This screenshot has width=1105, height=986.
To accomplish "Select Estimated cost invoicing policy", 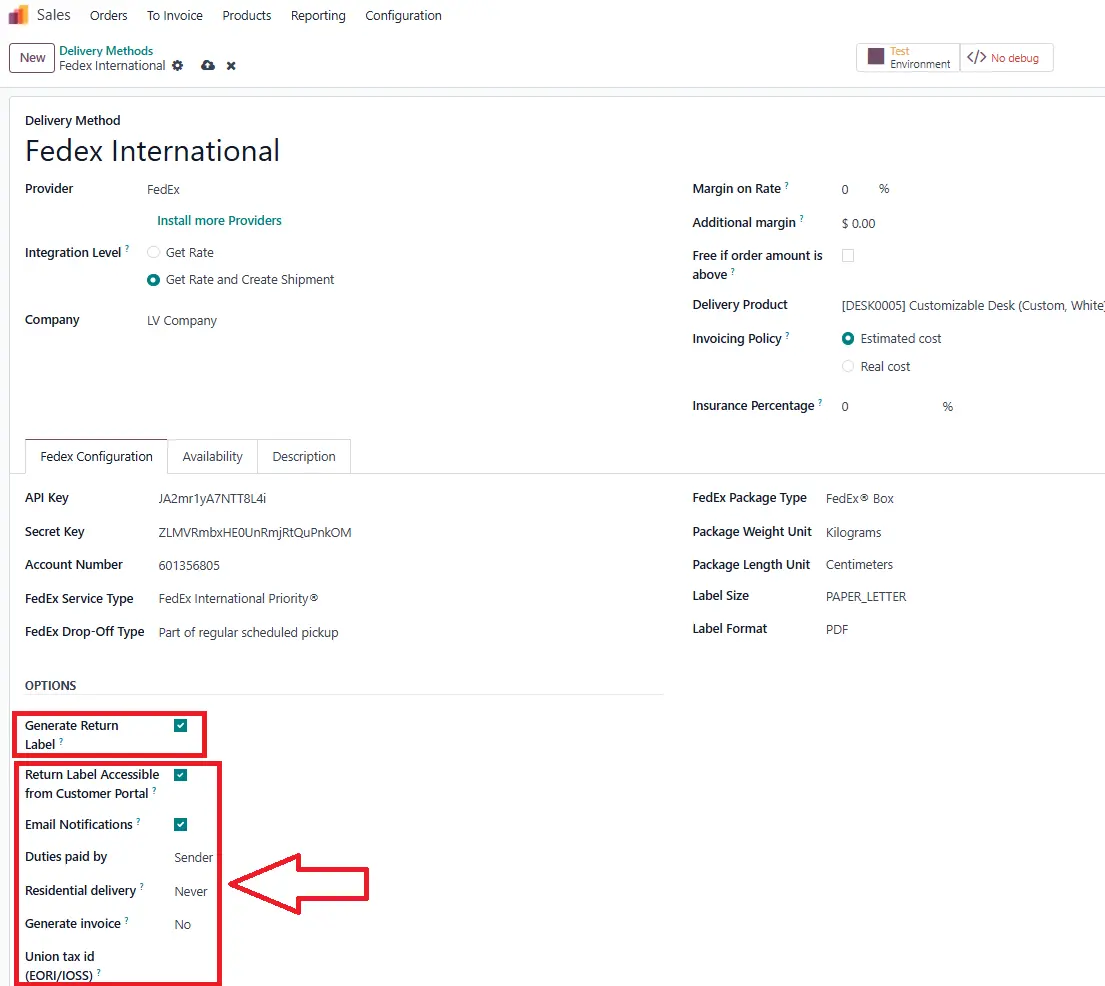I will 848,338.
